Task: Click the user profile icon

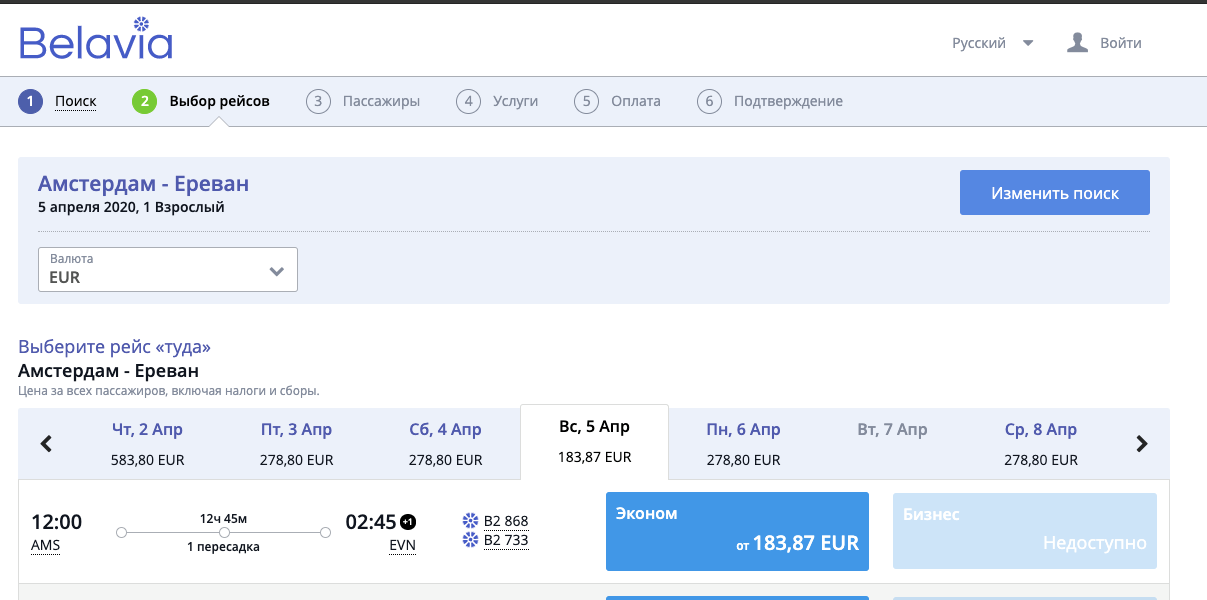Action: tap(1077, 43)
